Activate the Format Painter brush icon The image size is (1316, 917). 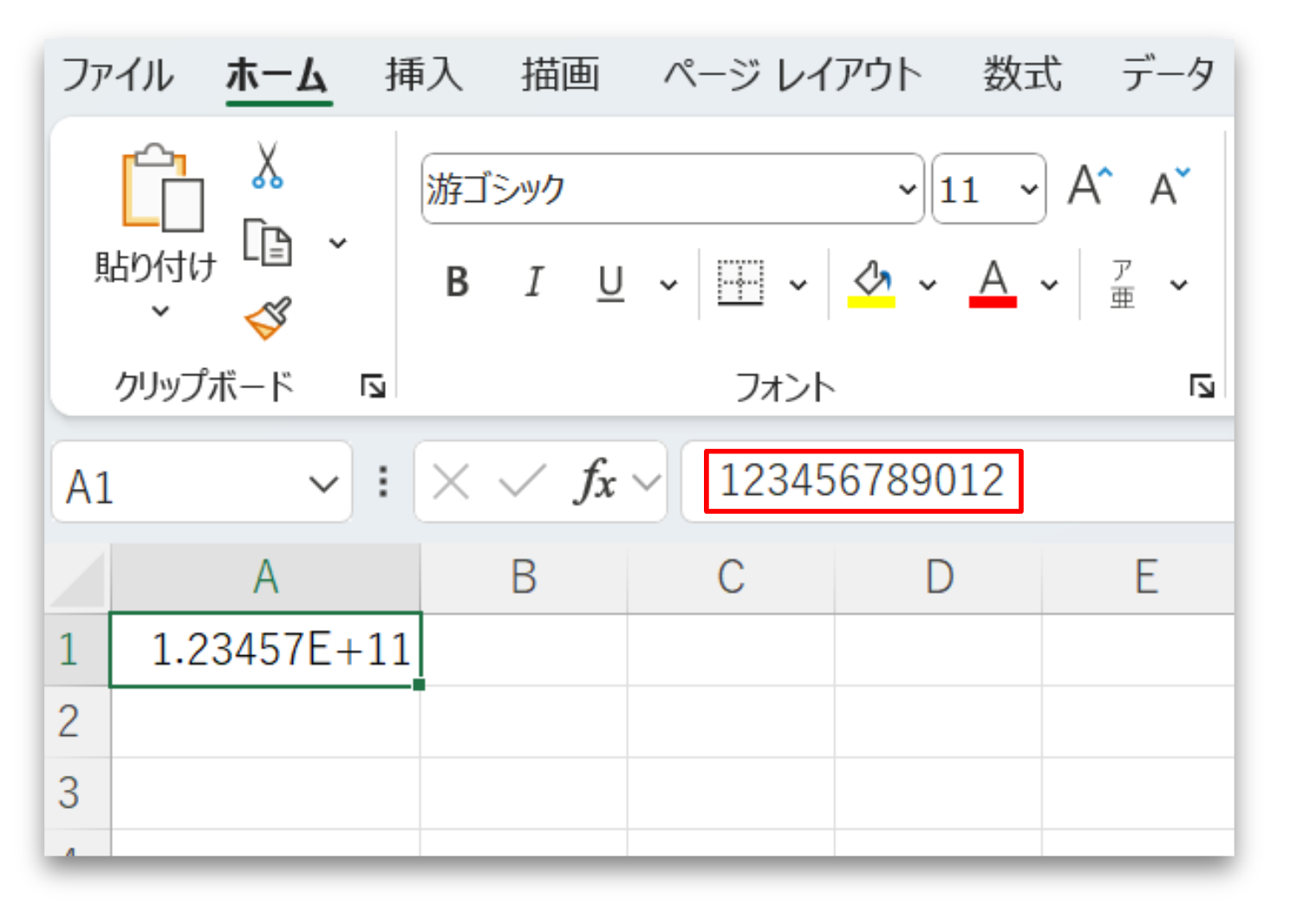[268, 319]
